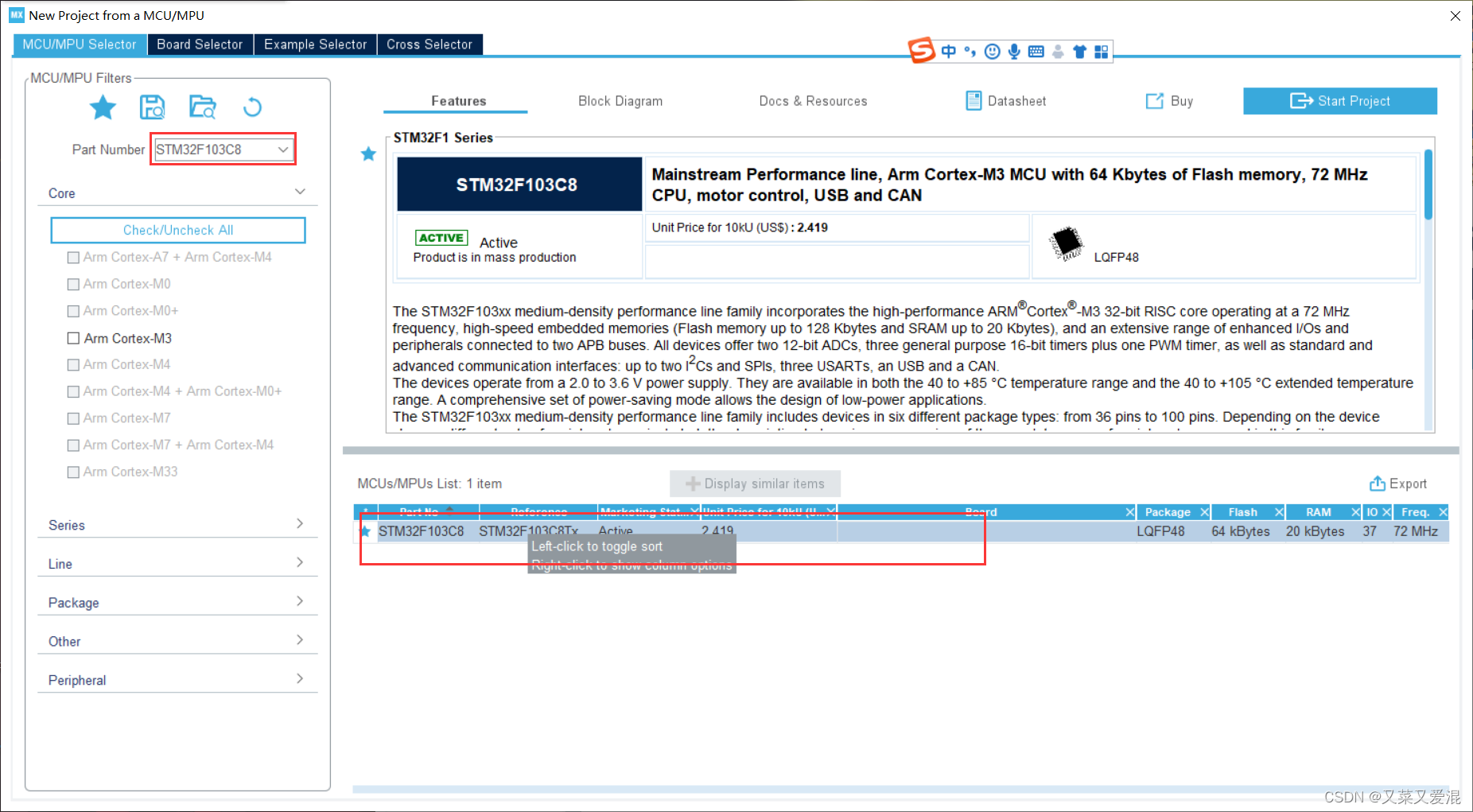Open the Block Diagram tab

click(x=620, y=101)
